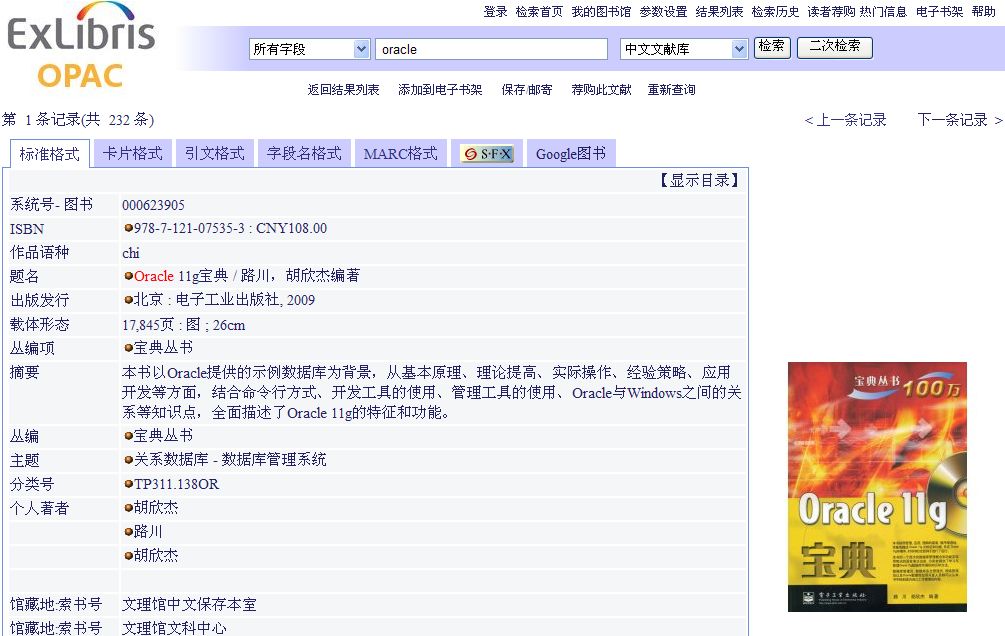Image resolution: width=1005 pixels, height=636 pixels.
Task: Switch to the MARC格式 tab
Action: pos(401,153)
